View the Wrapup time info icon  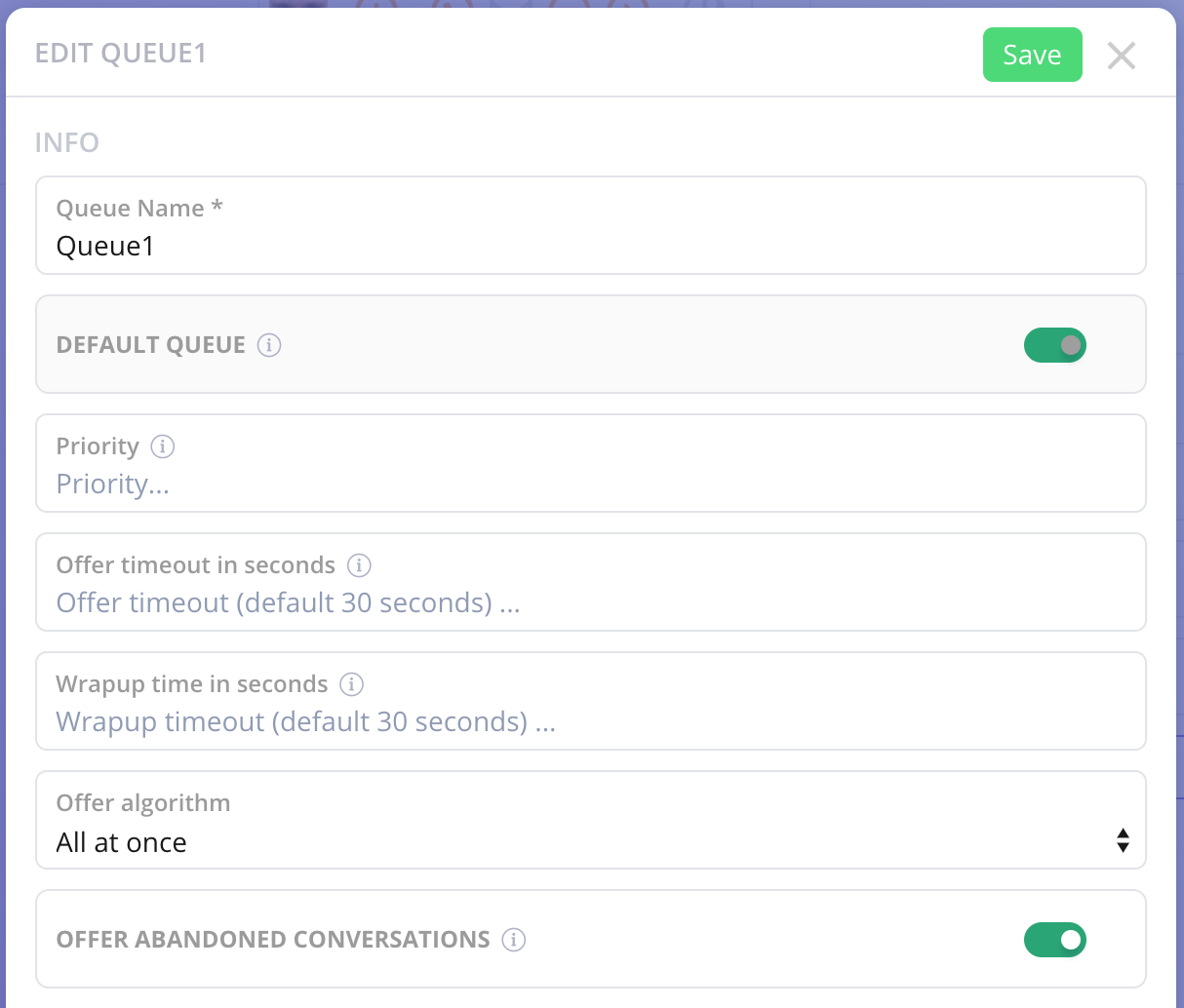[x=352, y=684]
